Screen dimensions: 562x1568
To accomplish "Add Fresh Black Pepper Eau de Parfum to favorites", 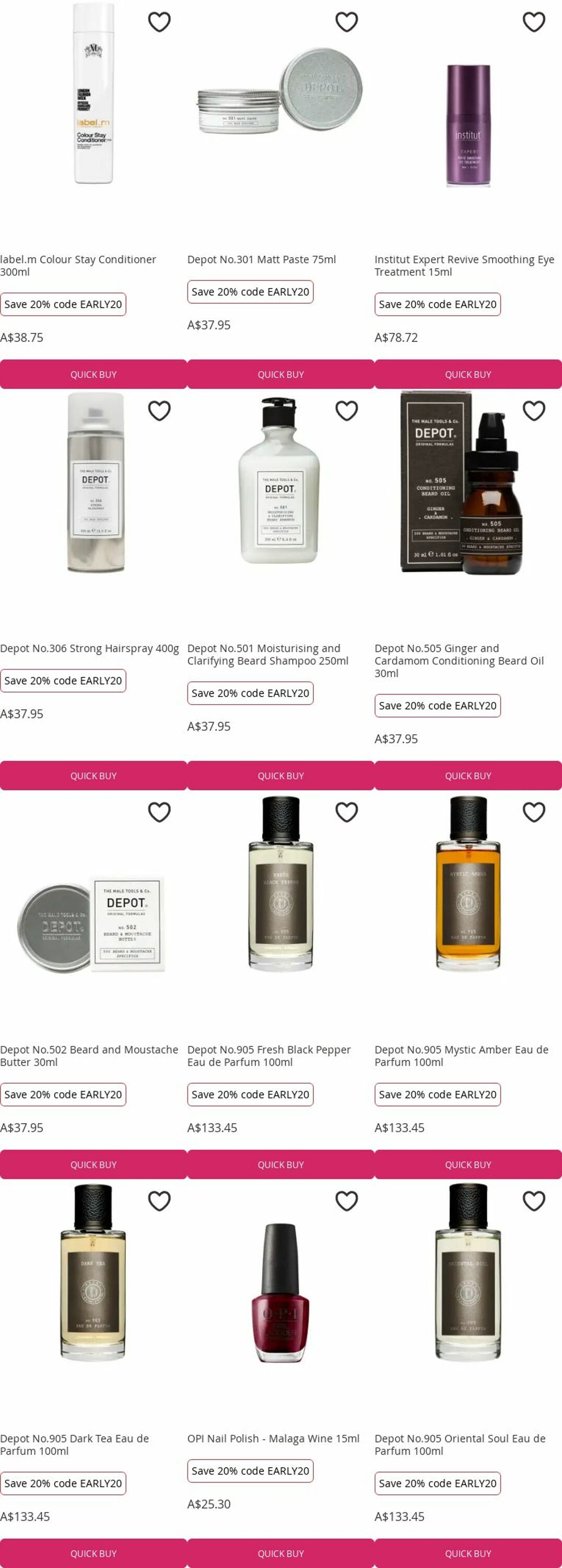I will click(347, 812).
